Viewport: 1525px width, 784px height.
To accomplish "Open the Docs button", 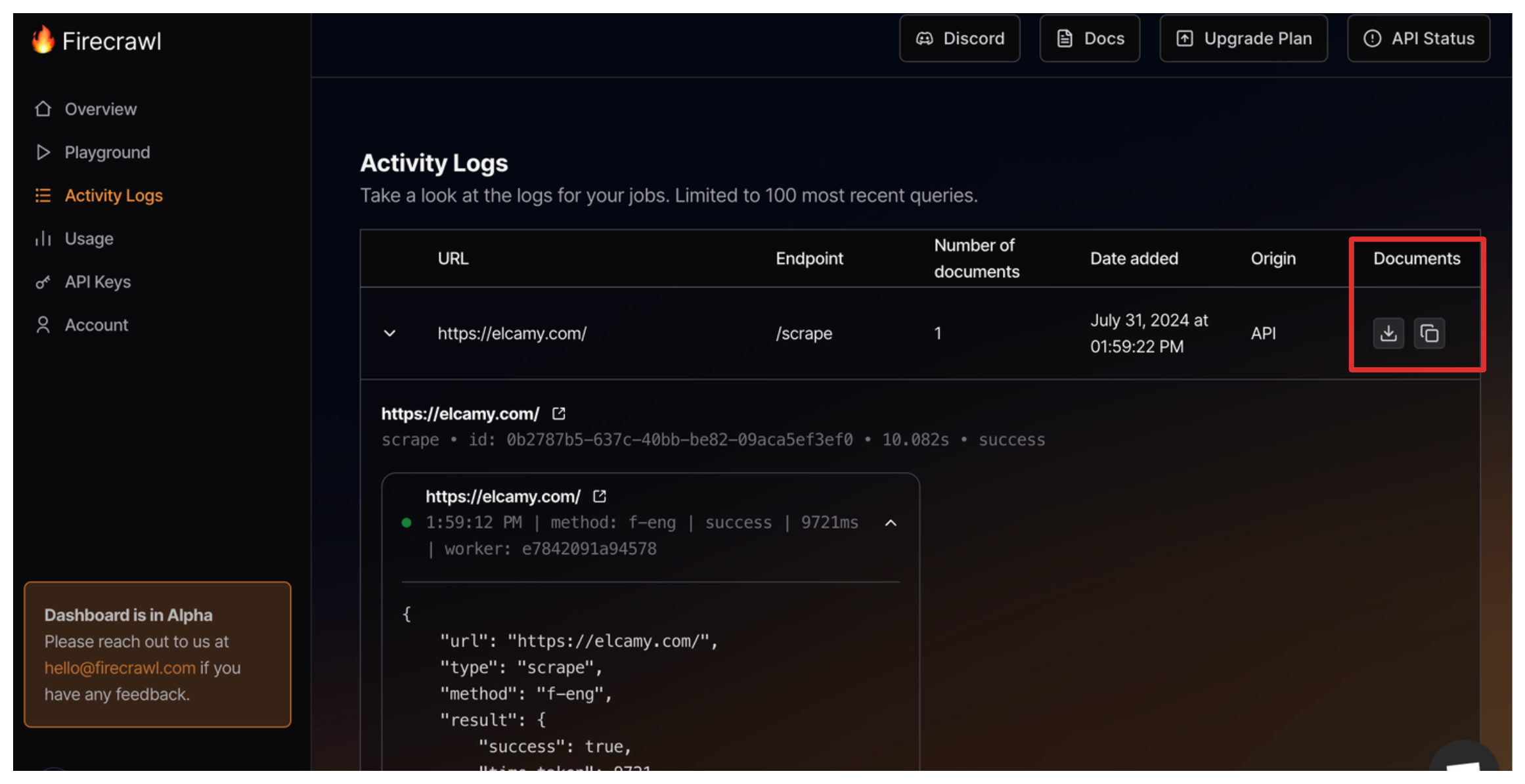I will (x=1090, y=39).
